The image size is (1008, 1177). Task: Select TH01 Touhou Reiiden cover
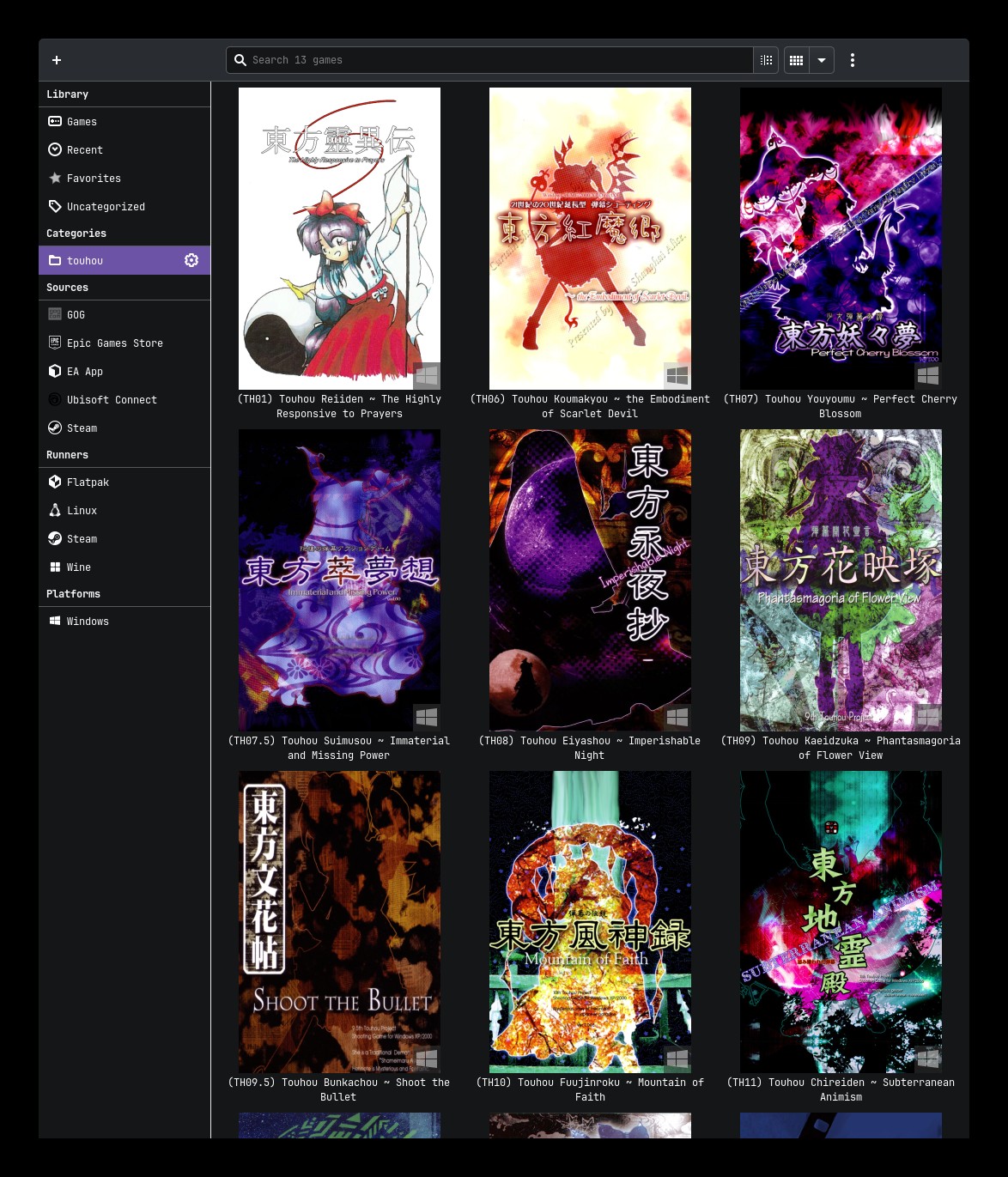339,239
